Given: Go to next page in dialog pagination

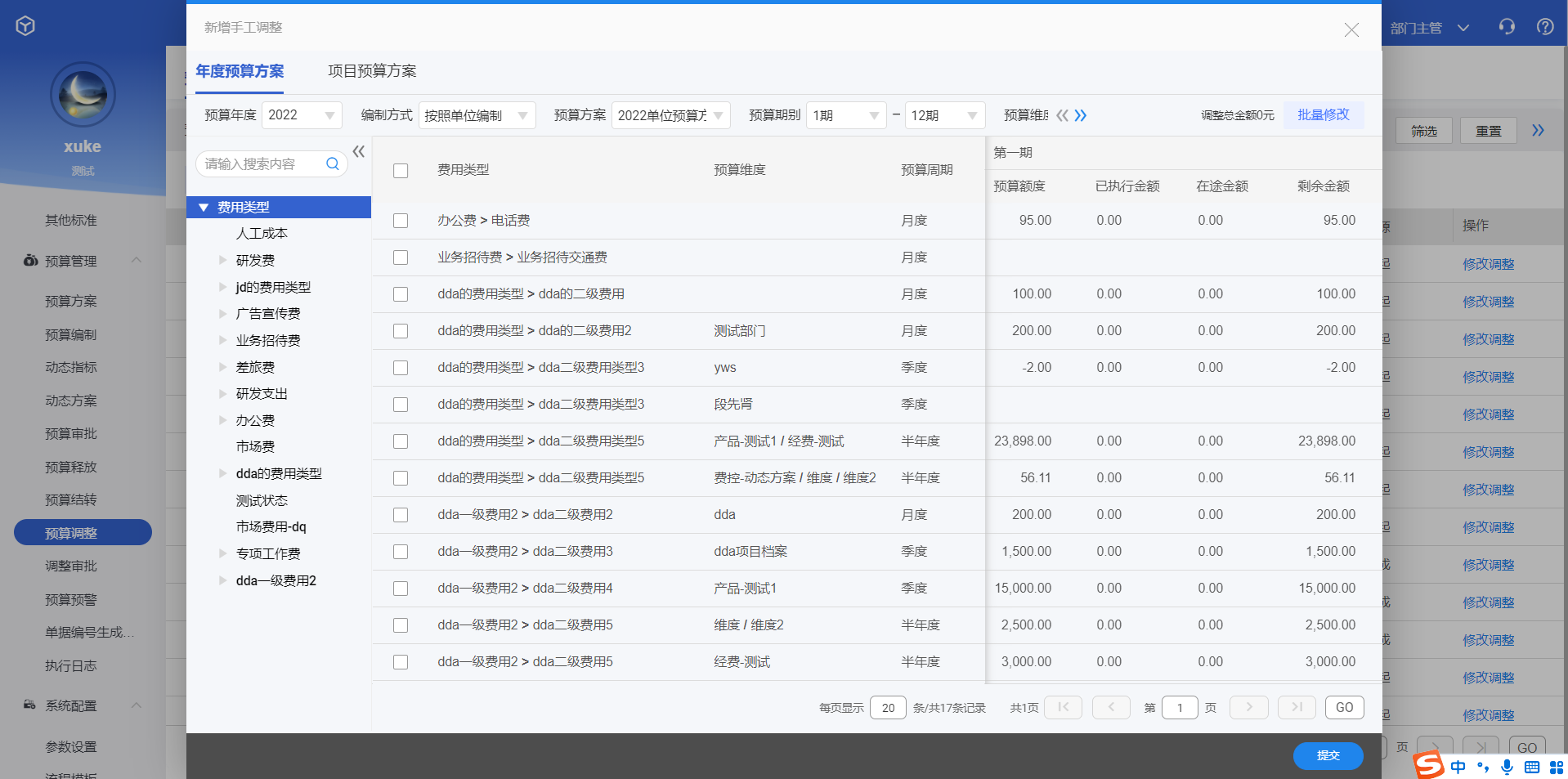Looking at the screenshot, I should (1249, 707).
